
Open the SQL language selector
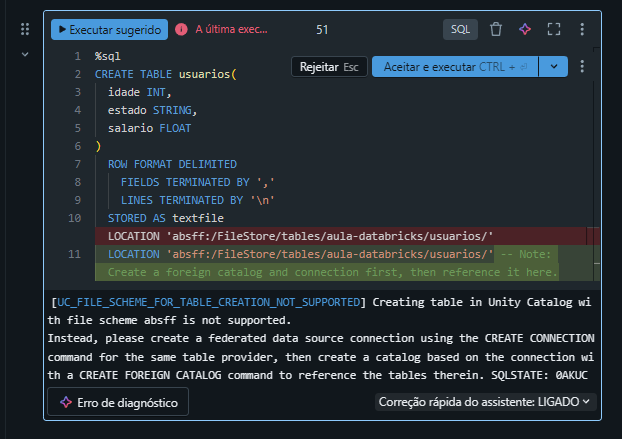[x=460, y=29]
